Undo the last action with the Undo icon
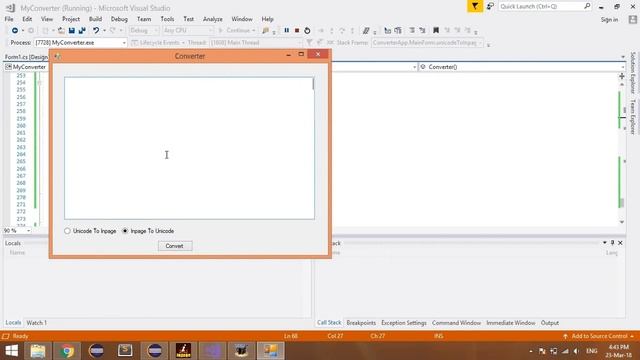Viewport: 640px width, 360px height. [x=96, y=31]
